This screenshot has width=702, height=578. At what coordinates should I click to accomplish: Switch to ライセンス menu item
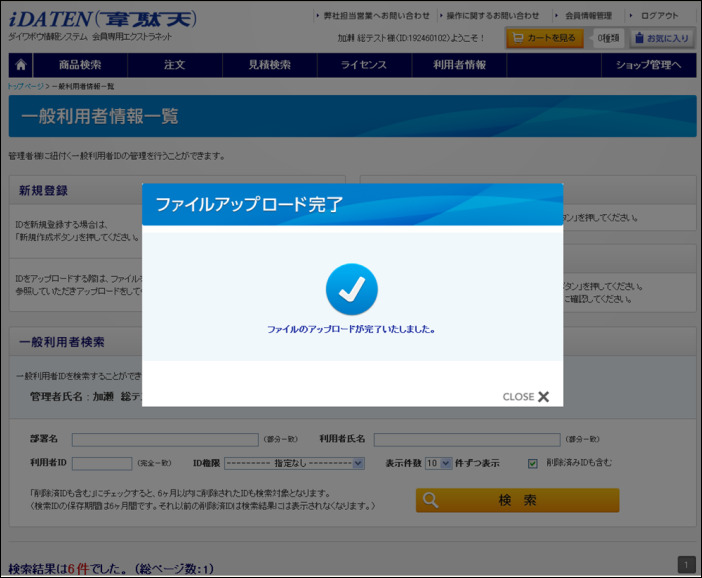(364, 65)
